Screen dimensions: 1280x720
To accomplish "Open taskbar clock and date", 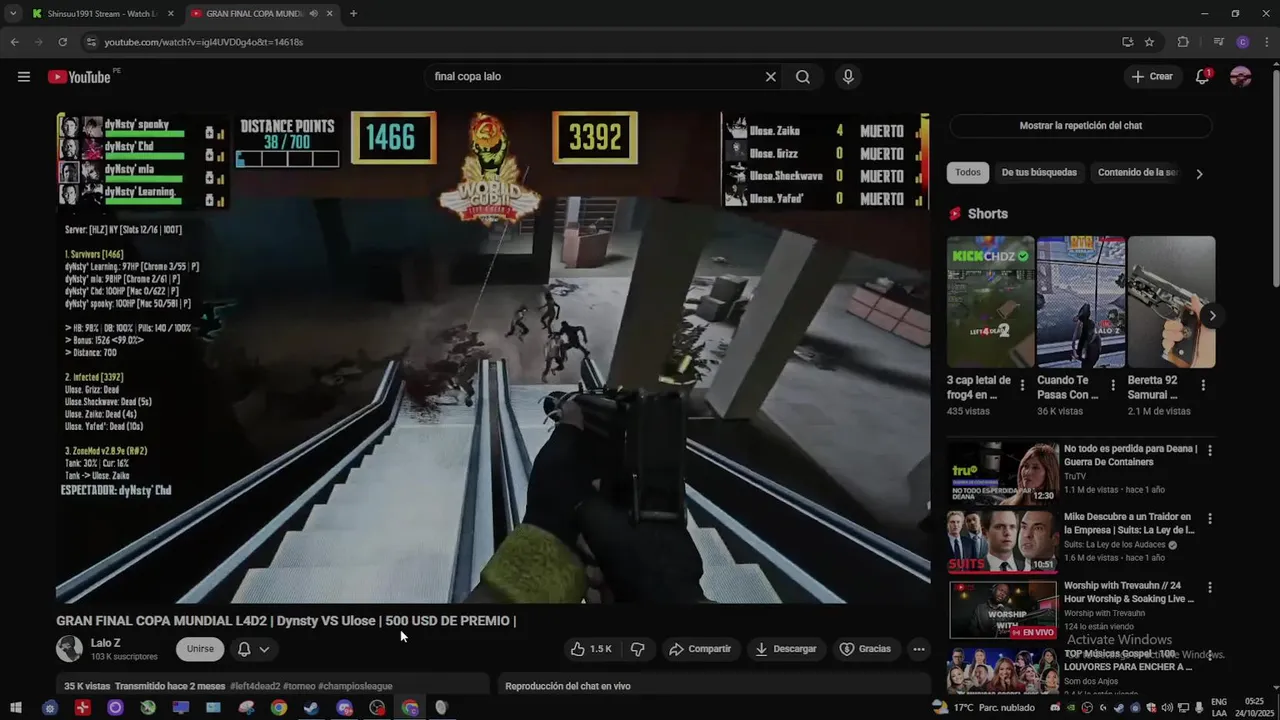I will tap(1255, 707).
